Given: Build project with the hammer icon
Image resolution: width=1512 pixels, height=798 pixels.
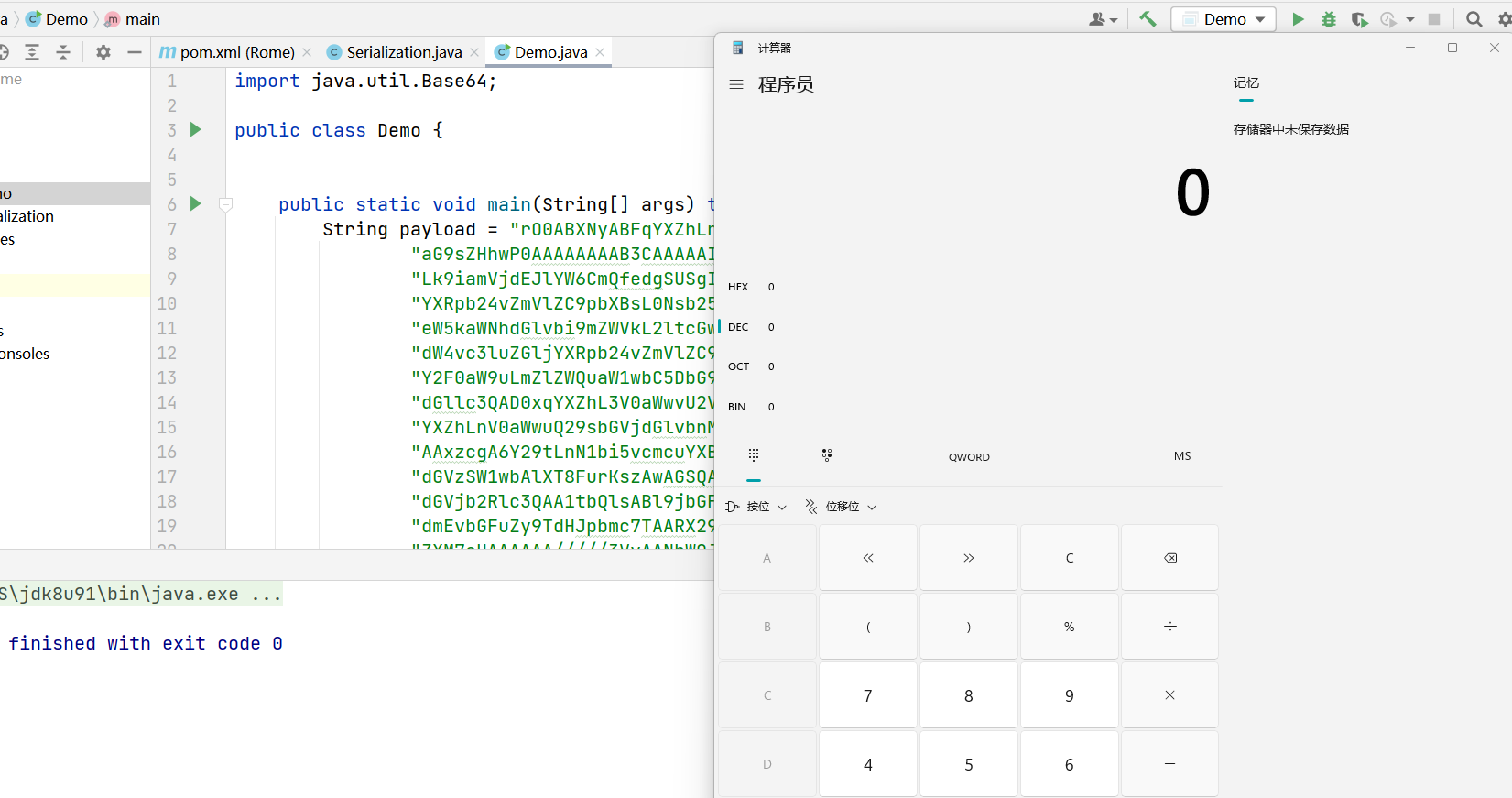Looking at the screenshot, I should (x=1148, y=19).
